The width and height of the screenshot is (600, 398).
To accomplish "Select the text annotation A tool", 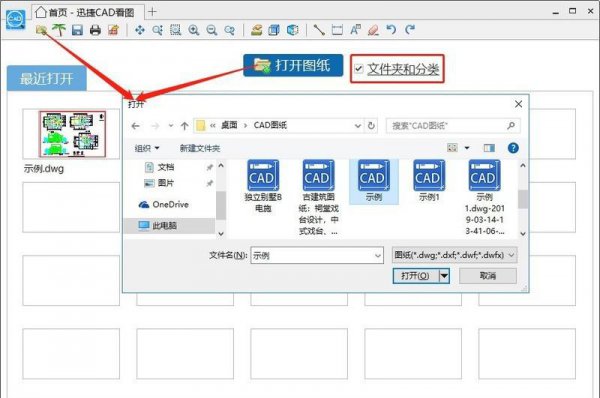I will coord(355,30).
